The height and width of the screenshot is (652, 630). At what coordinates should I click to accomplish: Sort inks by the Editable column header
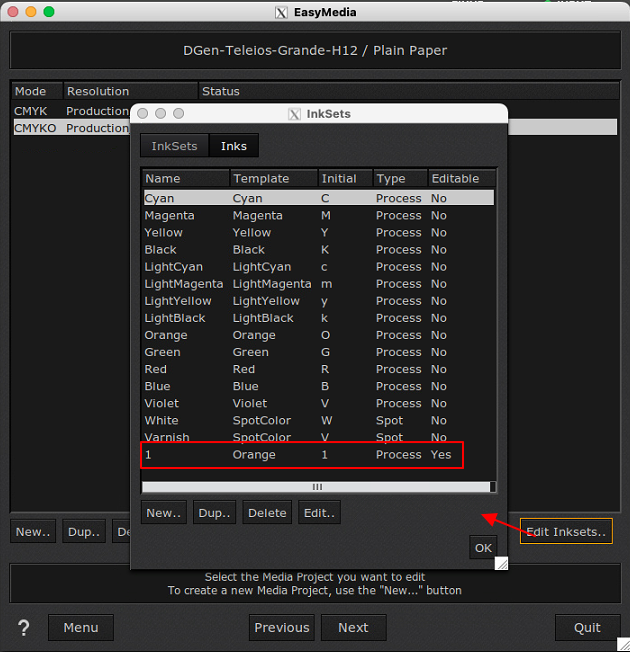point(455,179)
